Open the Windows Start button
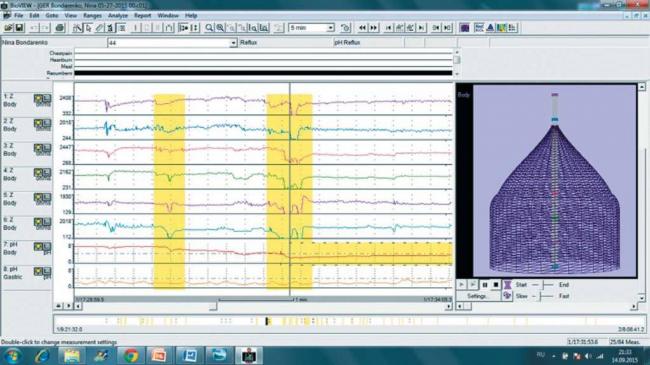Image resolution: width=650 pixels, height=365 pixels. [12, 356]
